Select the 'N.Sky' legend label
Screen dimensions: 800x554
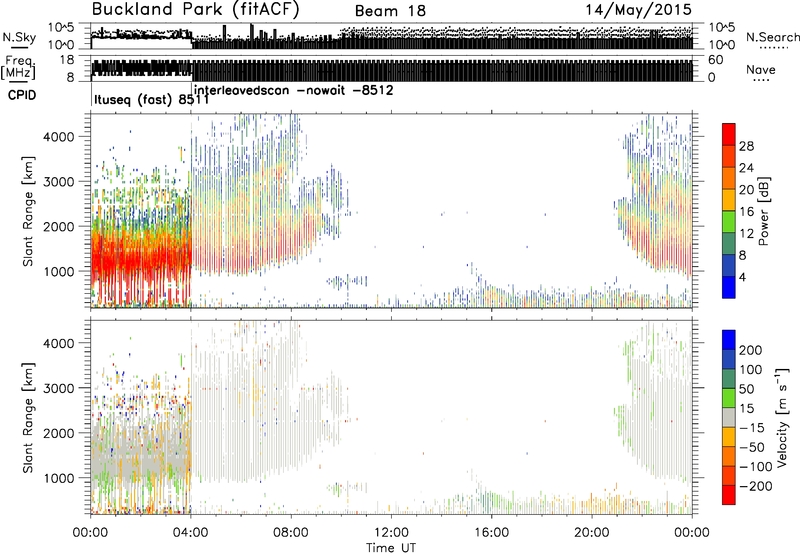click(x=19, y=37)
